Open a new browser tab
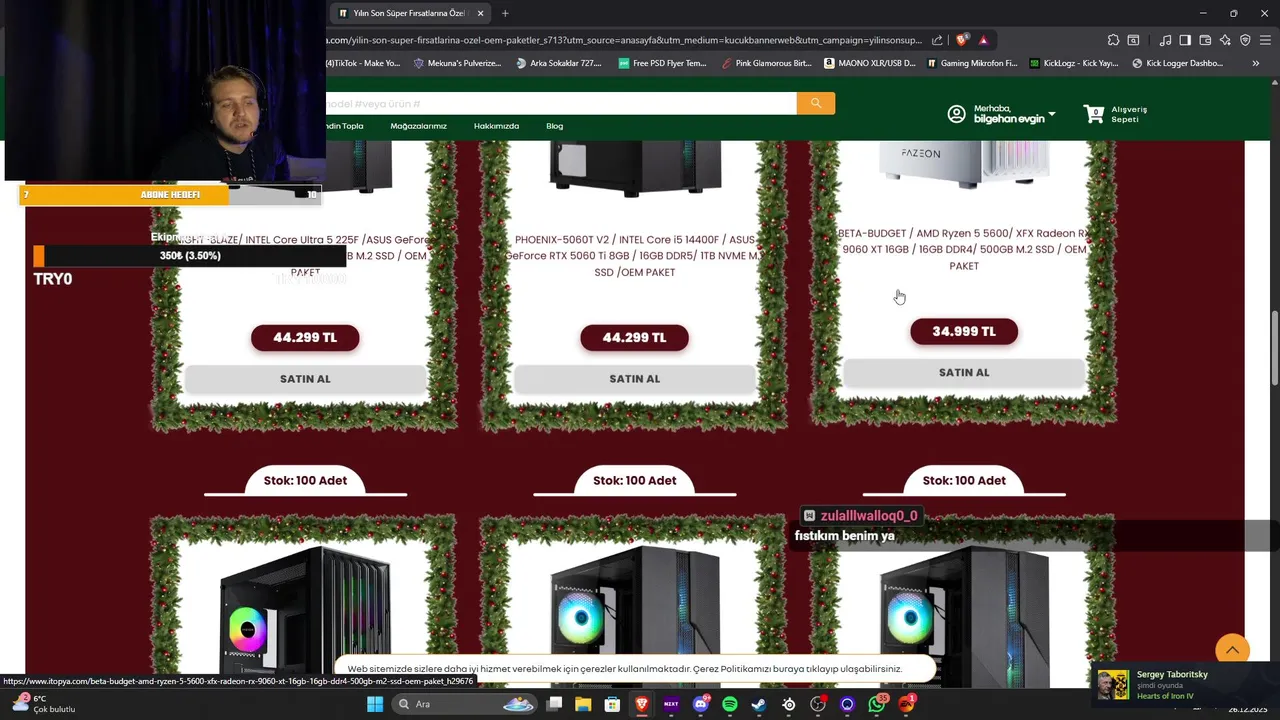Viewport: 1280px width, 720px height. [x=505, y=13]
